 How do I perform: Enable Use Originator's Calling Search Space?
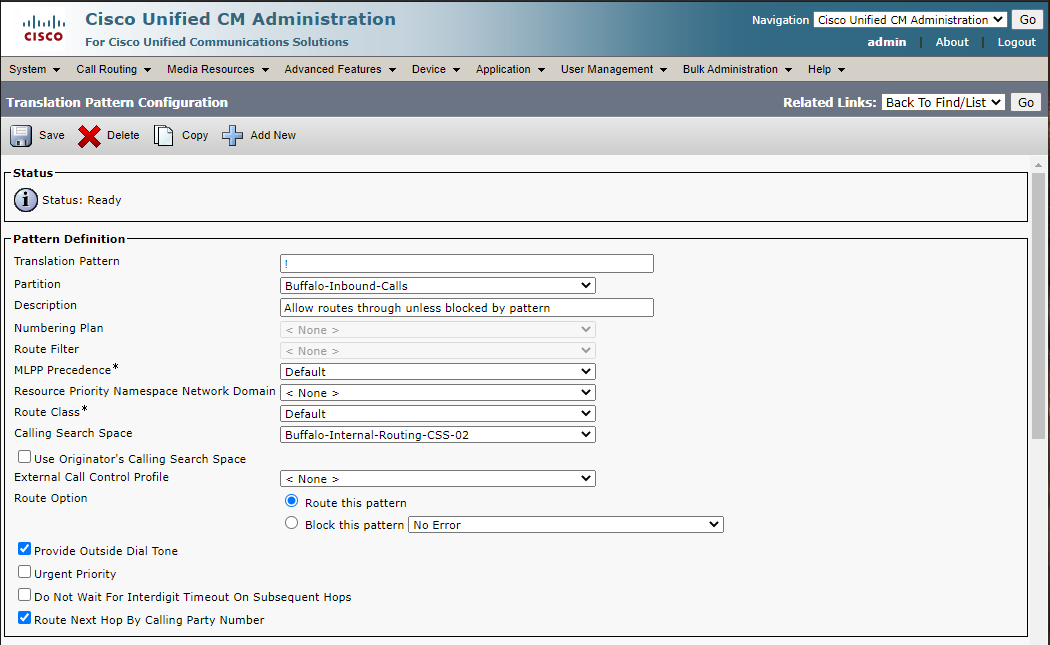pos(25,457)
